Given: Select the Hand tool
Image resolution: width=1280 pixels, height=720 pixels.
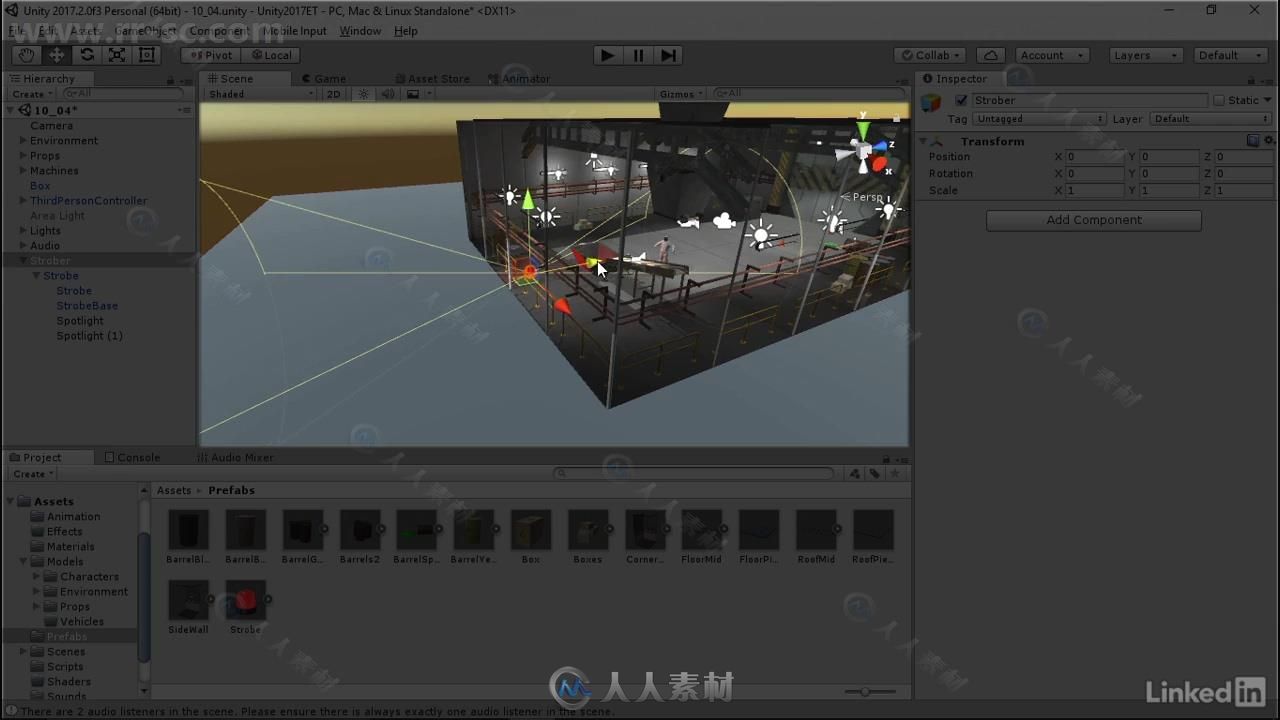Looking at the screenshot, I should (27, 55).
